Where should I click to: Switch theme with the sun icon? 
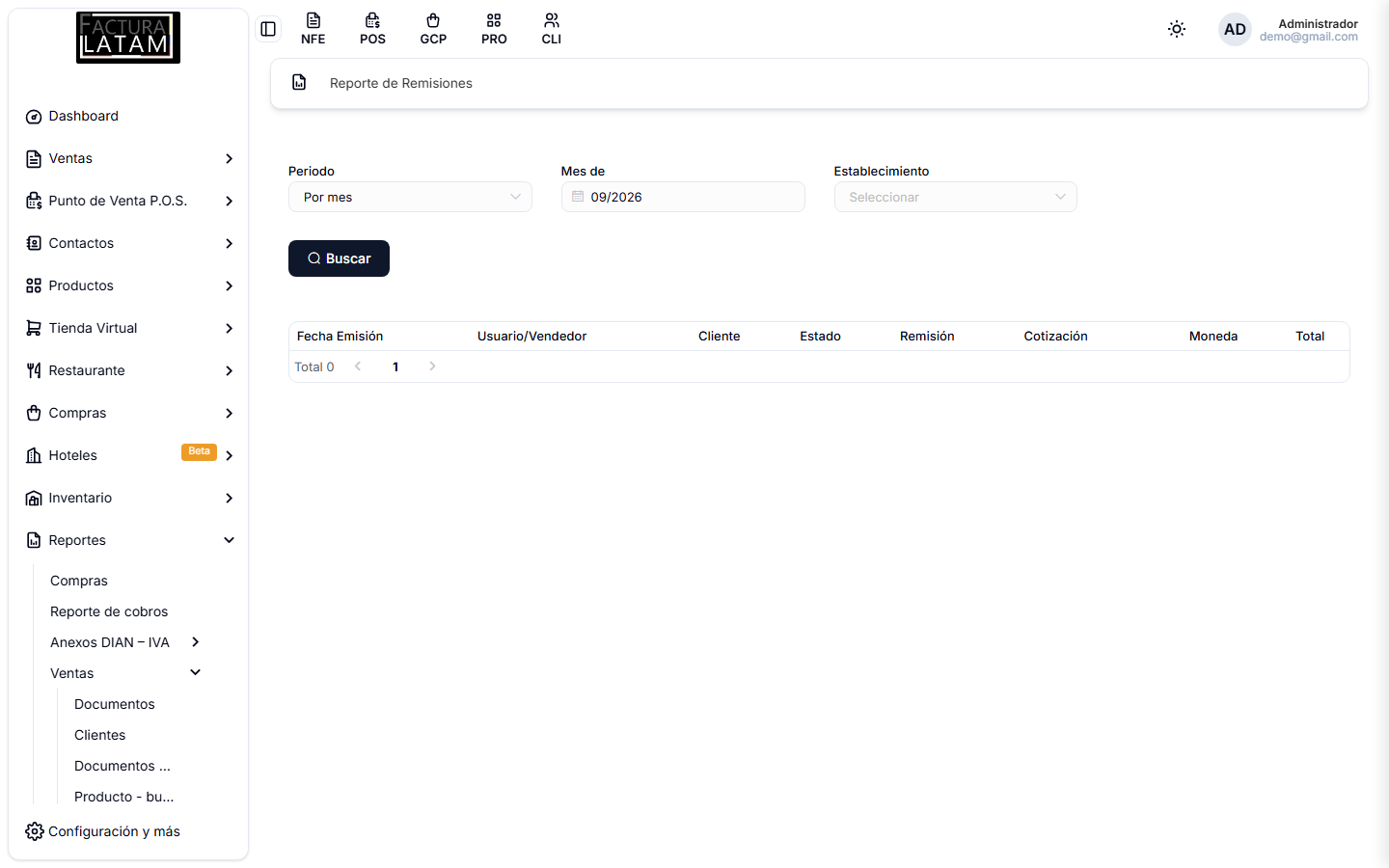tap(1177, 29)
